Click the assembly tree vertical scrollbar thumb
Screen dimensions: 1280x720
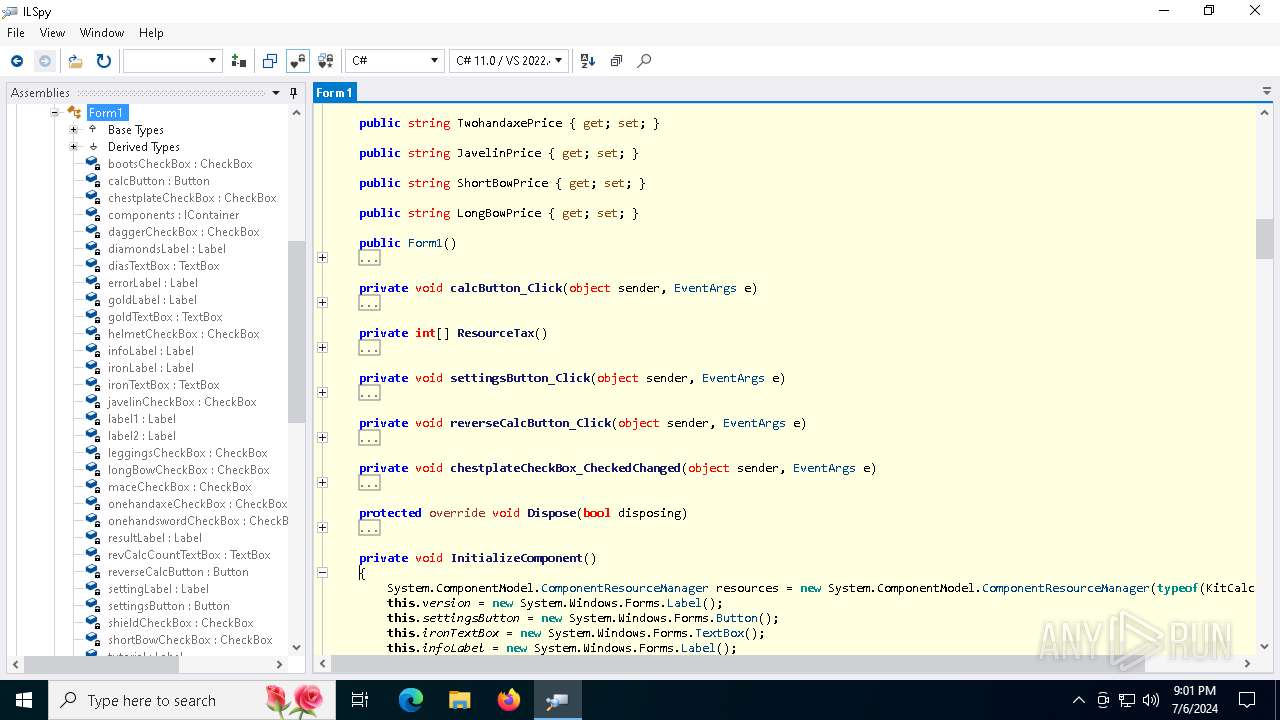[296, 332]
